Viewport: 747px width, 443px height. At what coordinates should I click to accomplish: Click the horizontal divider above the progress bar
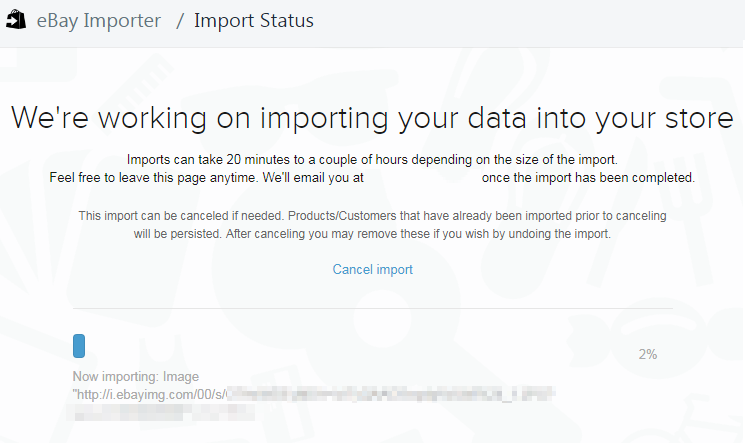tap(372, 309)
